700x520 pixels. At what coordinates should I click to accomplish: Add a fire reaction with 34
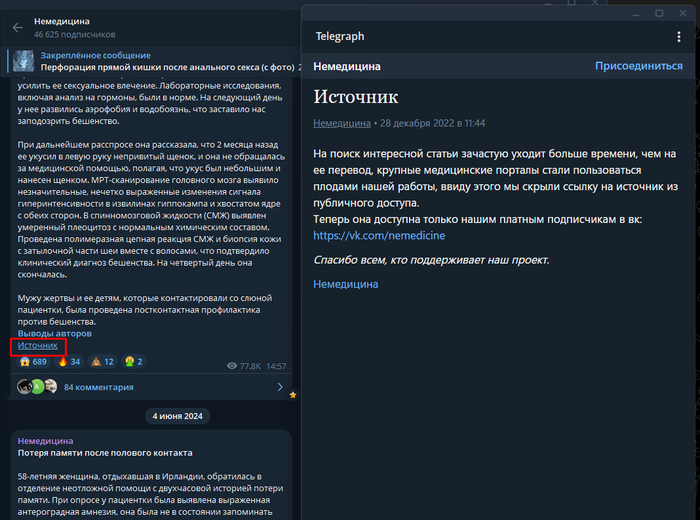click(69, 362)
